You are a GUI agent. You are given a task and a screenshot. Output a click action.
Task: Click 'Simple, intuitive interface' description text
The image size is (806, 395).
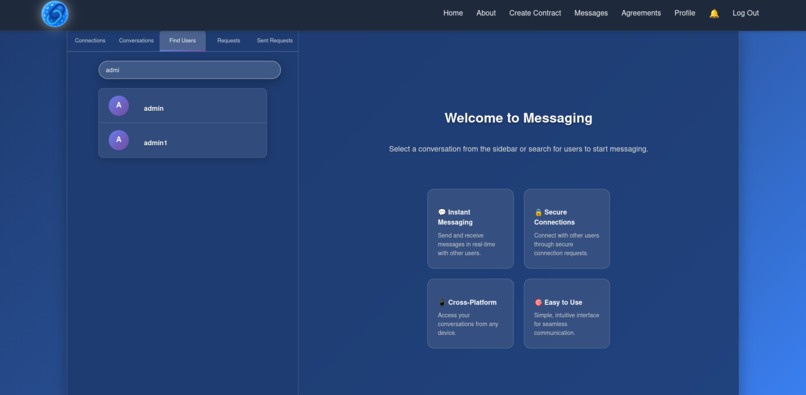coord(566,324)
